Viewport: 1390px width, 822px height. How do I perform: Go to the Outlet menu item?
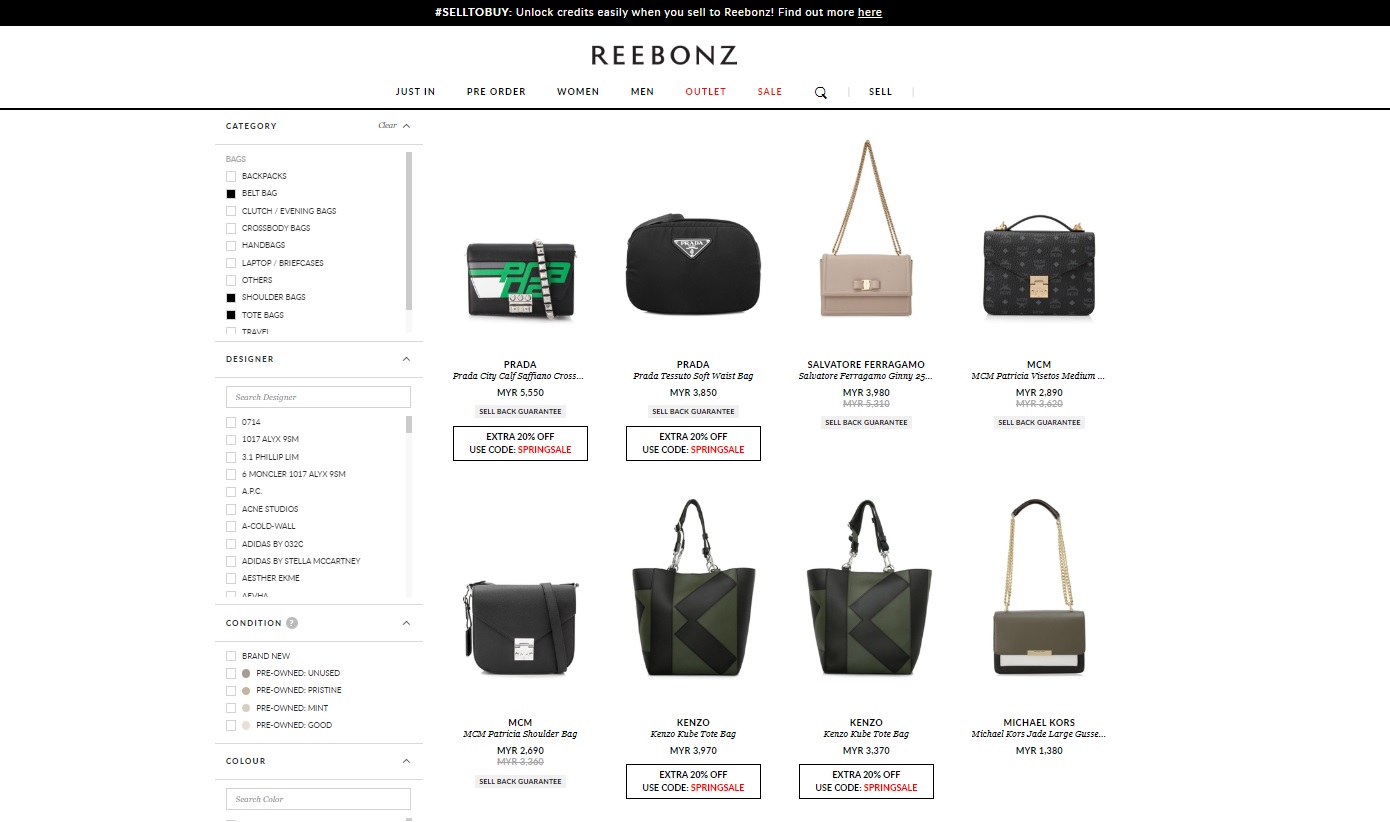(x=706, y=92)
